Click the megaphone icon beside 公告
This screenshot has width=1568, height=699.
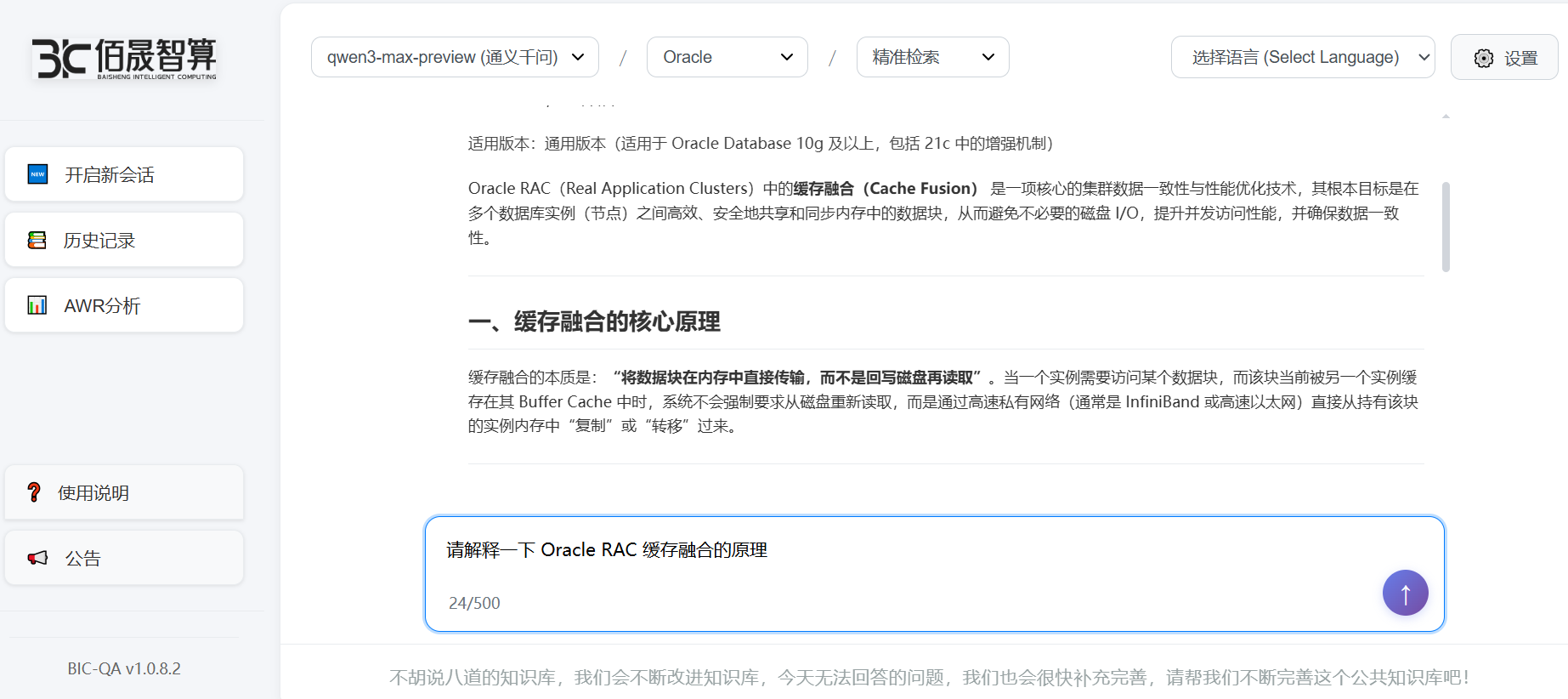(37, 558)
